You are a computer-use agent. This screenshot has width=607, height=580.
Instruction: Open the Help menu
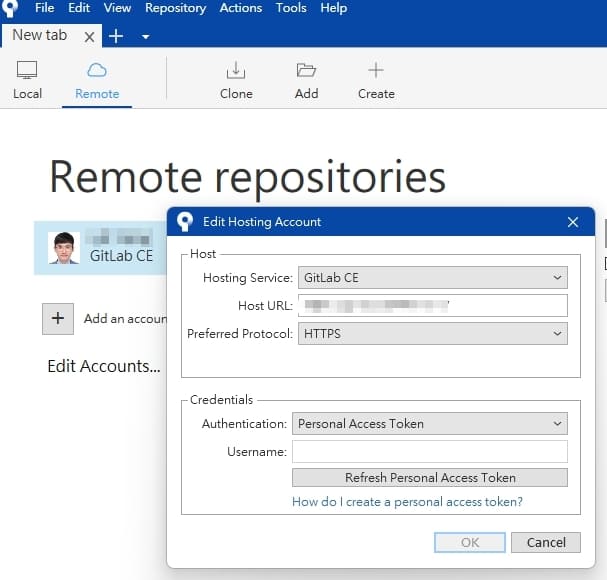point(333,8)
